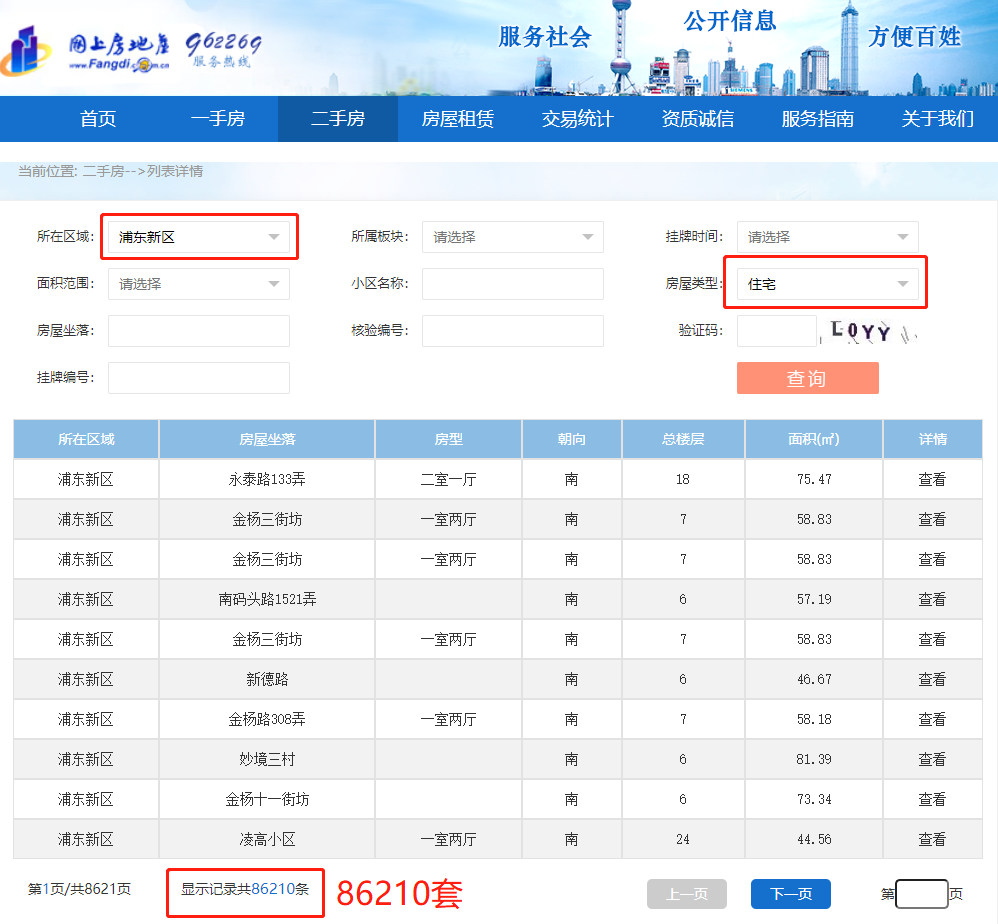Expand the 房屋类型 dropdown showing 住宅

pyautogui.click(x=827, y=284)
